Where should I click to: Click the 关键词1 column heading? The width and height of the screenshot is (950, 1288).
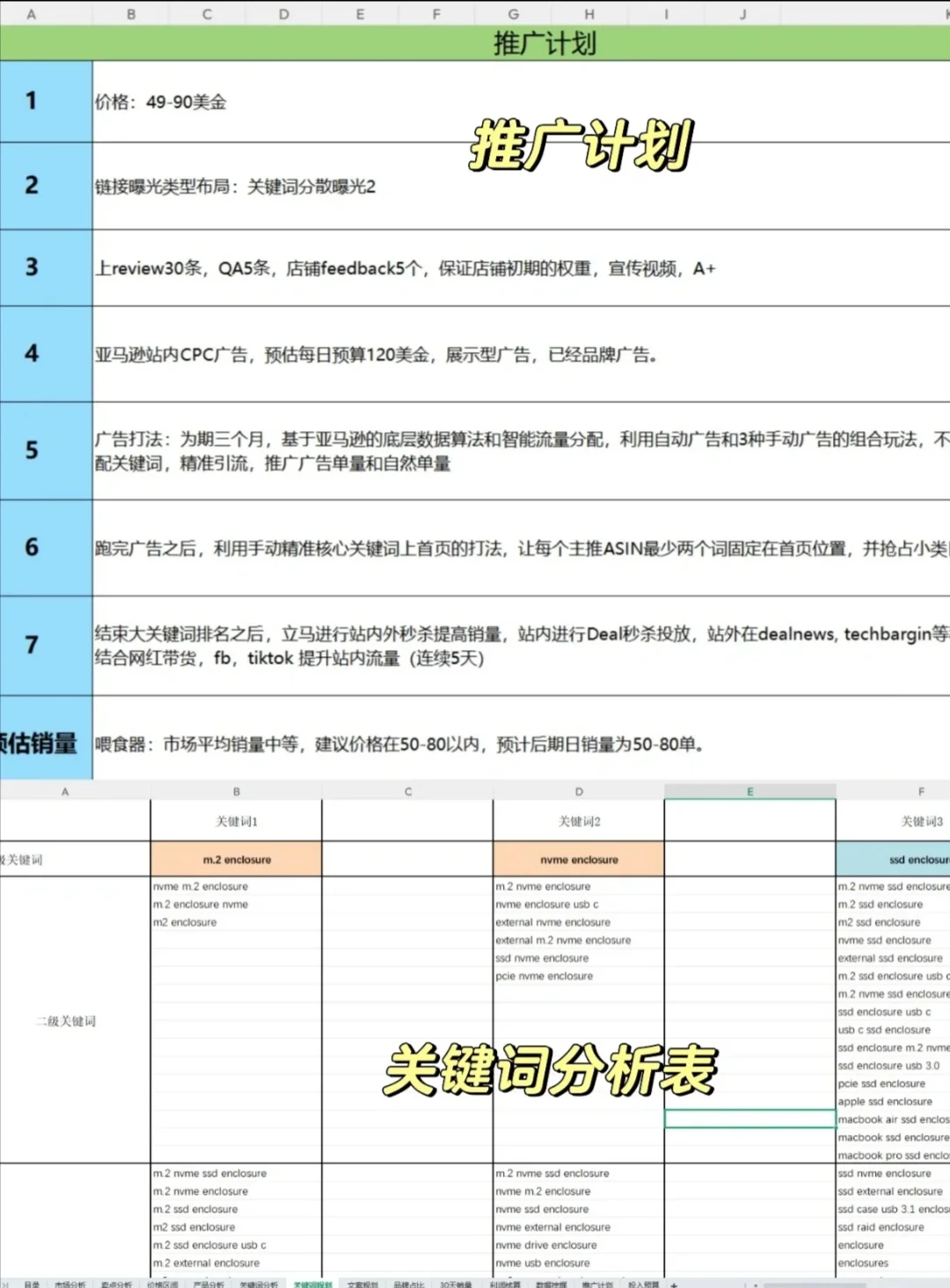(x=237, y=821)
